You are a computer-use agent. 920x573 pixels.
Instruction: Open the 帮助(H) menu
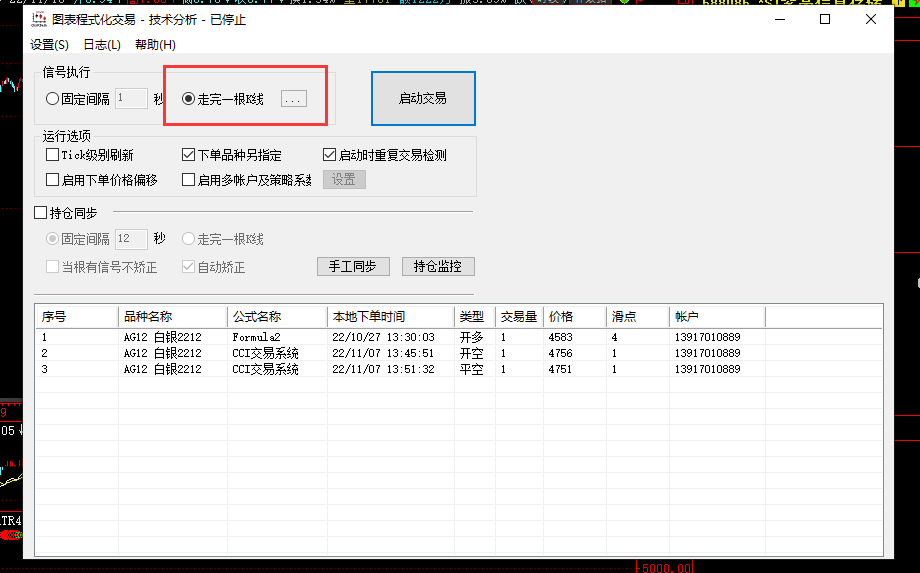[154, 45]
